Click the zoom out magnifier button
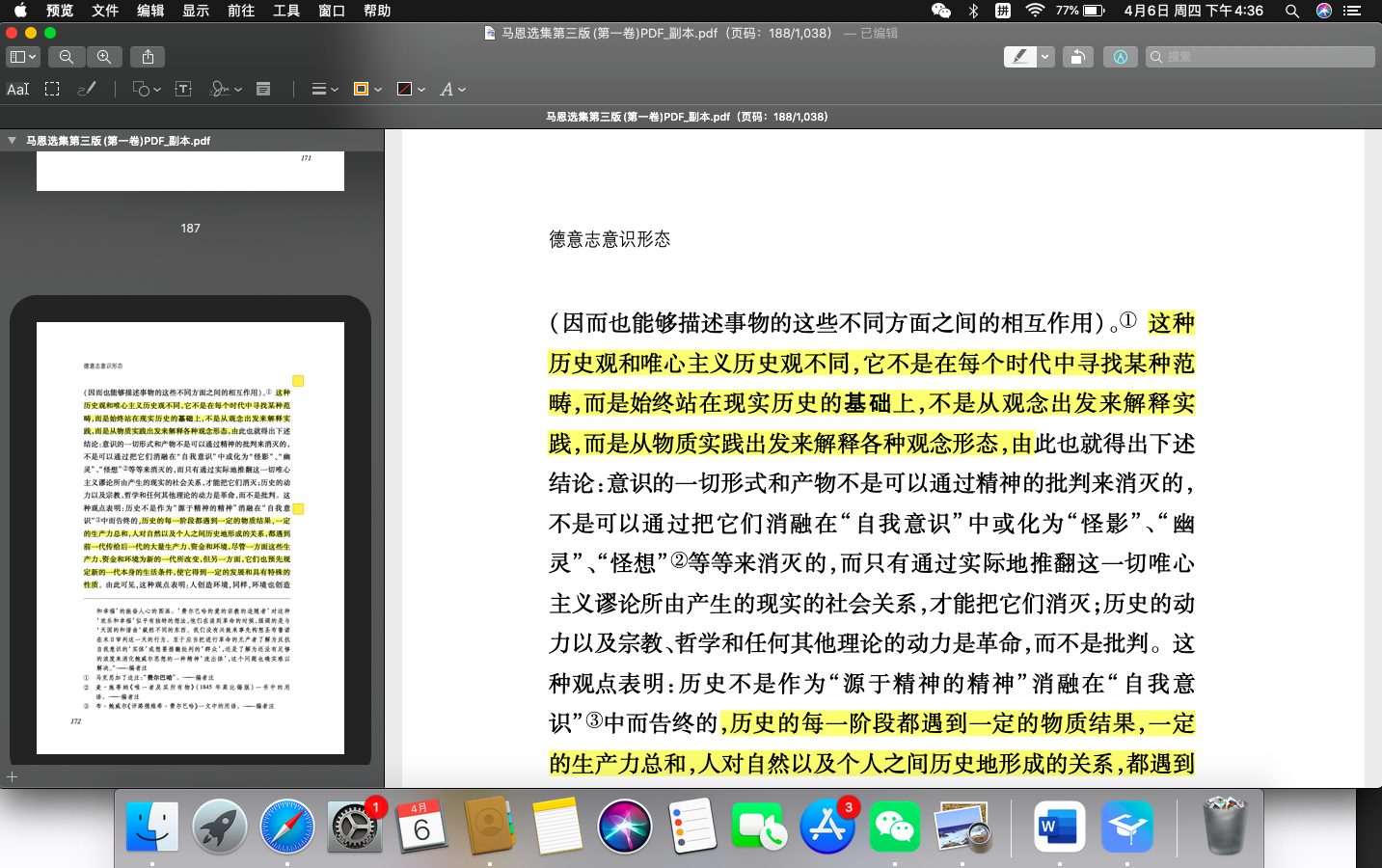The height and width of the screenshot is (868, 1382). pos(66,57)
